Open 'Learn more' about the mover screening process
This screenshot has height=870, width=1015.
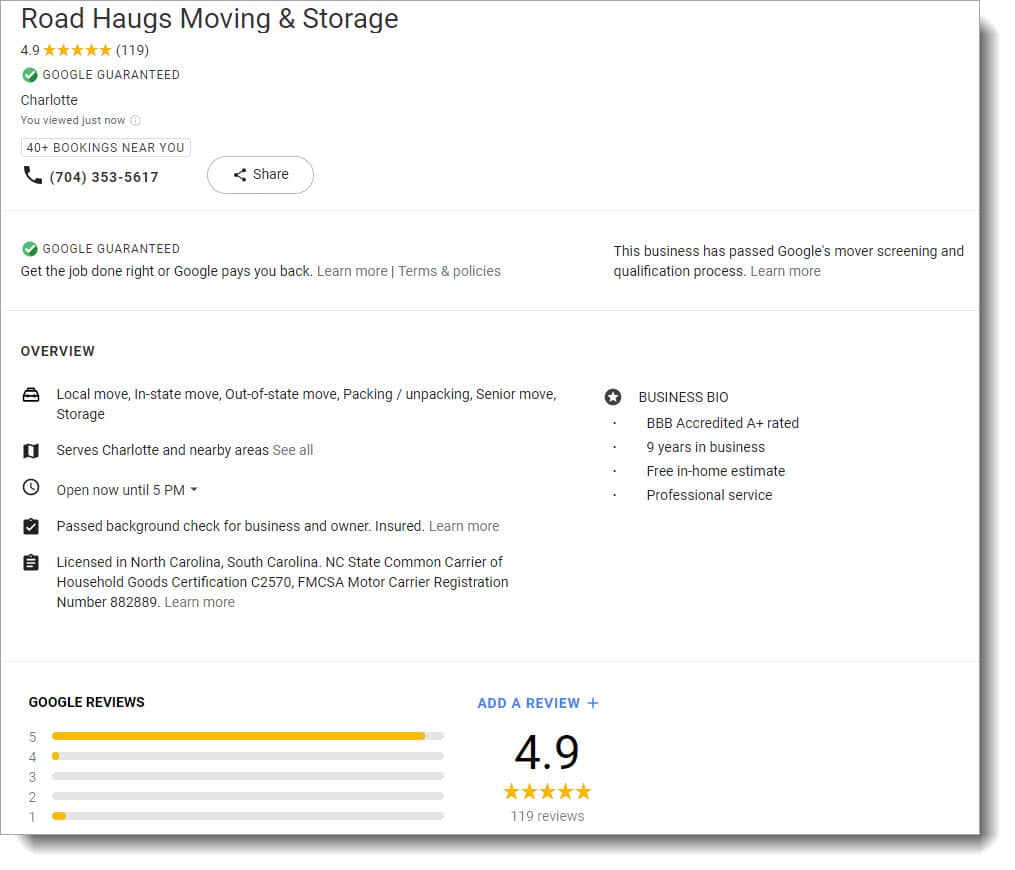pyautogui.click(x=785, y=271)
